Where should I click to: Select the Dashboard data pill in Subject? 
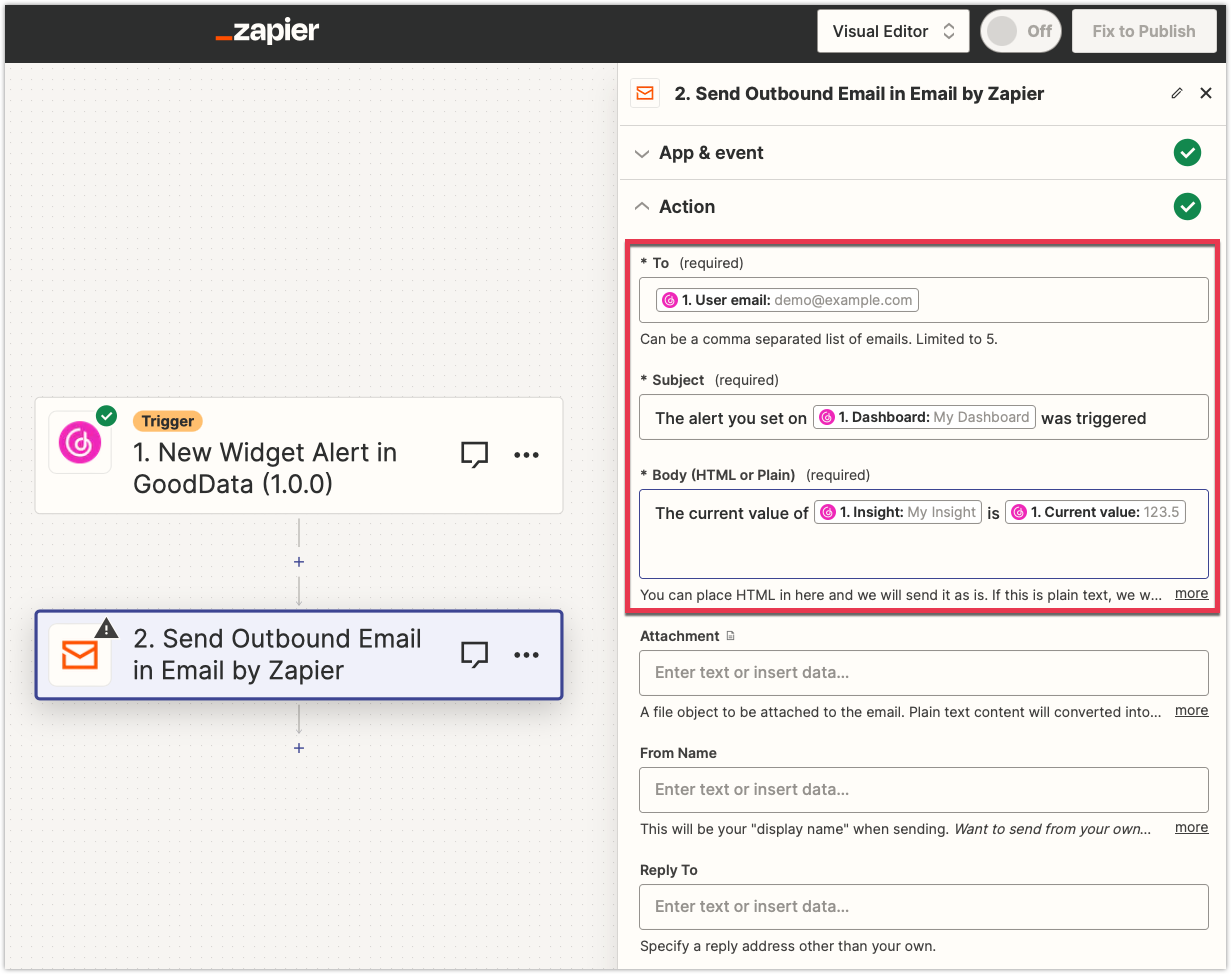(924, 418)
